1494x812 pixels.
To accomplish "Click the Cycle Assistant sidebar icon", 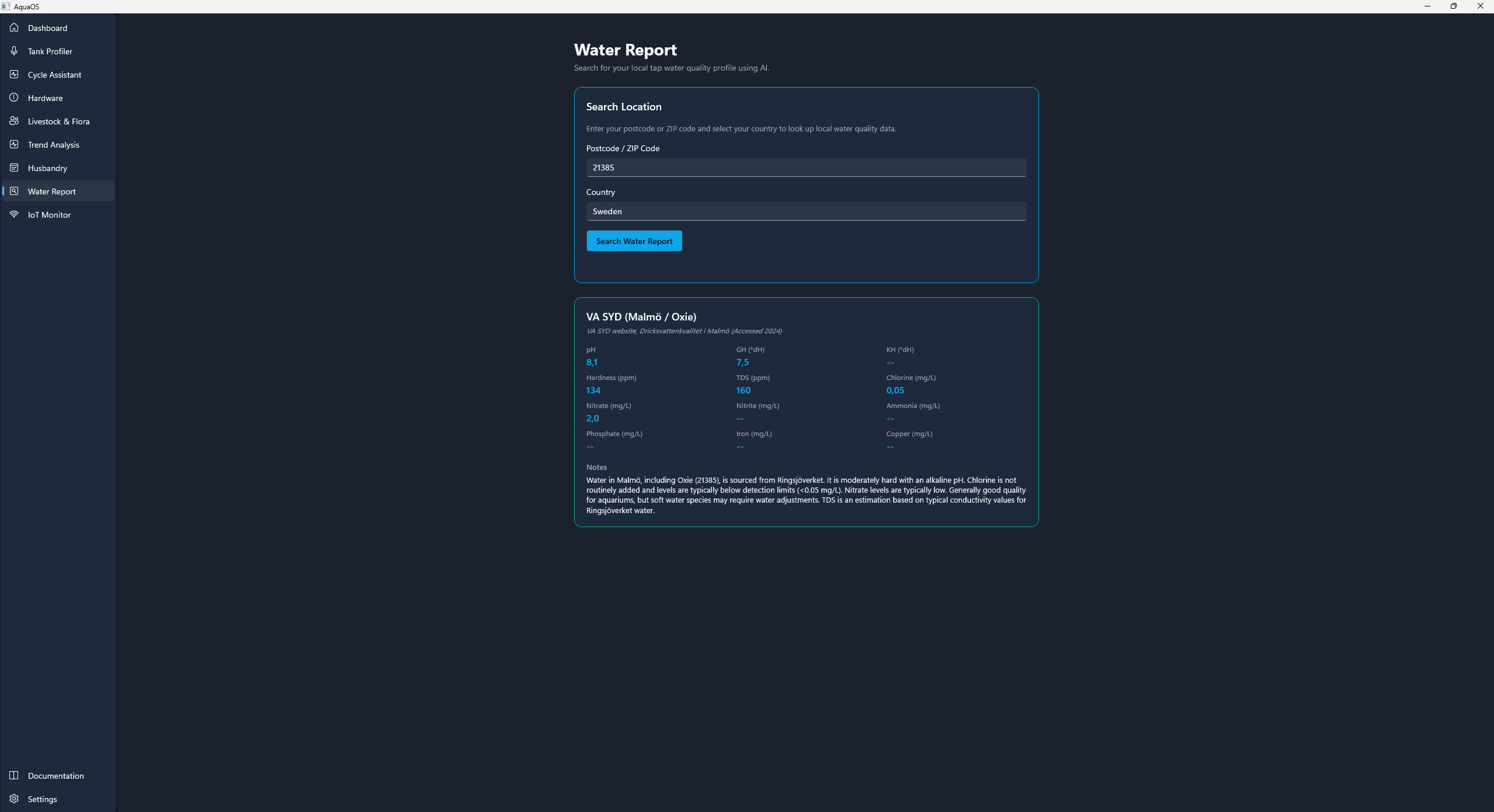I will [14, 74].
